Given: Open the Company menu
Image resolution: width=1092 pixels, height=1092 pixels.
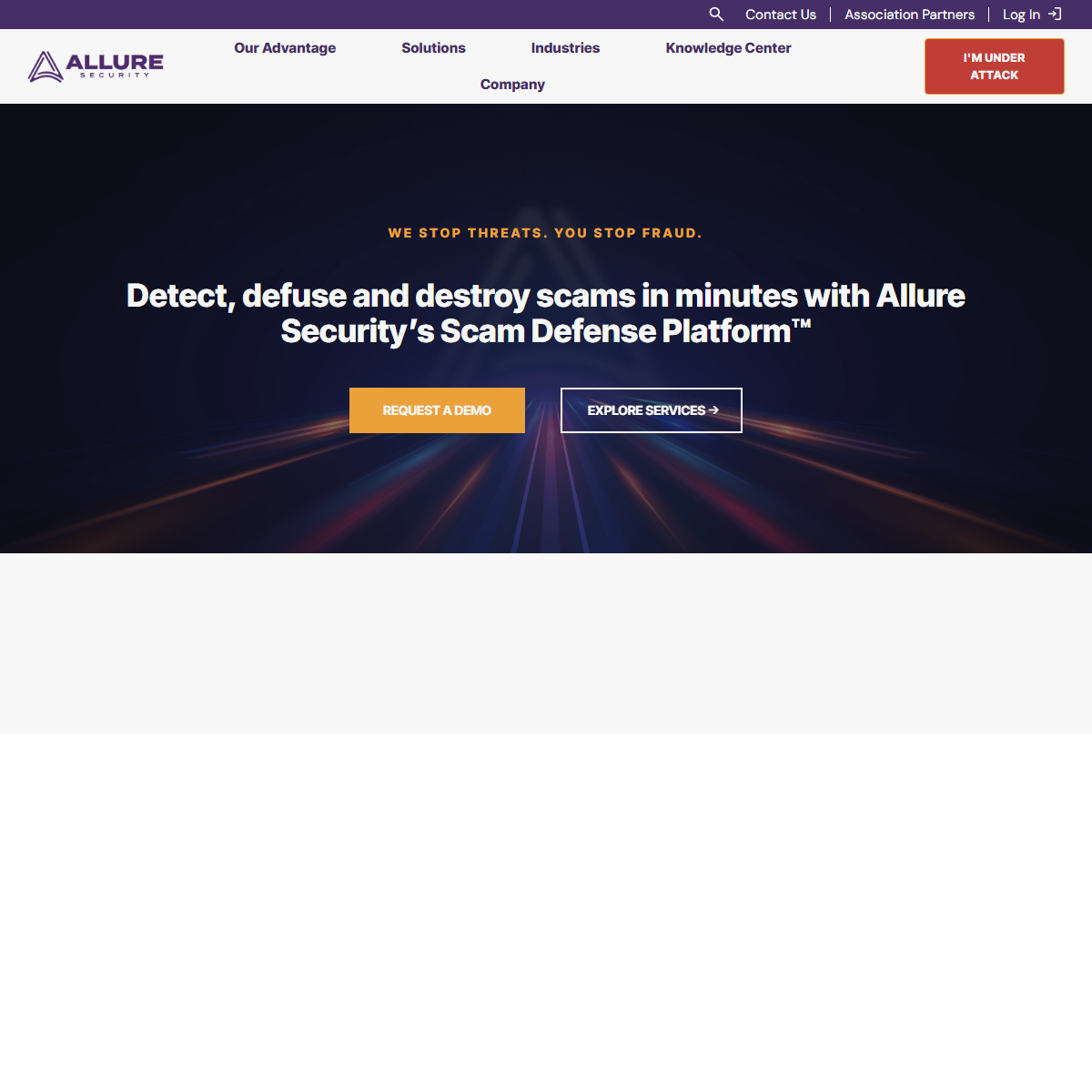Looking at the screenshot, I should (512, 85).
